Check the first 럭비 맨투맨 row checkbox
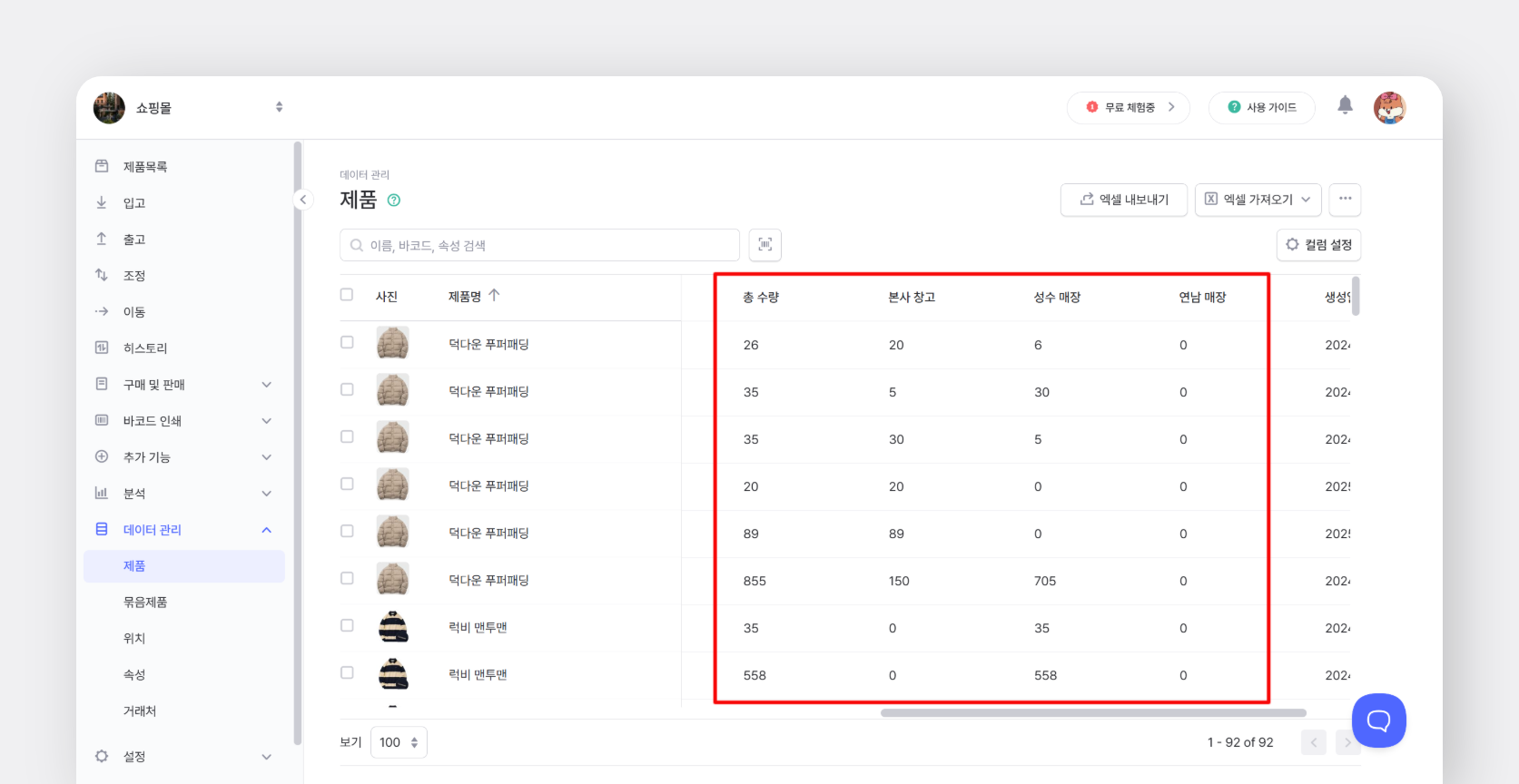This screenshot has height=784, width=1519. pyautogui.click(x=347, y=626)
